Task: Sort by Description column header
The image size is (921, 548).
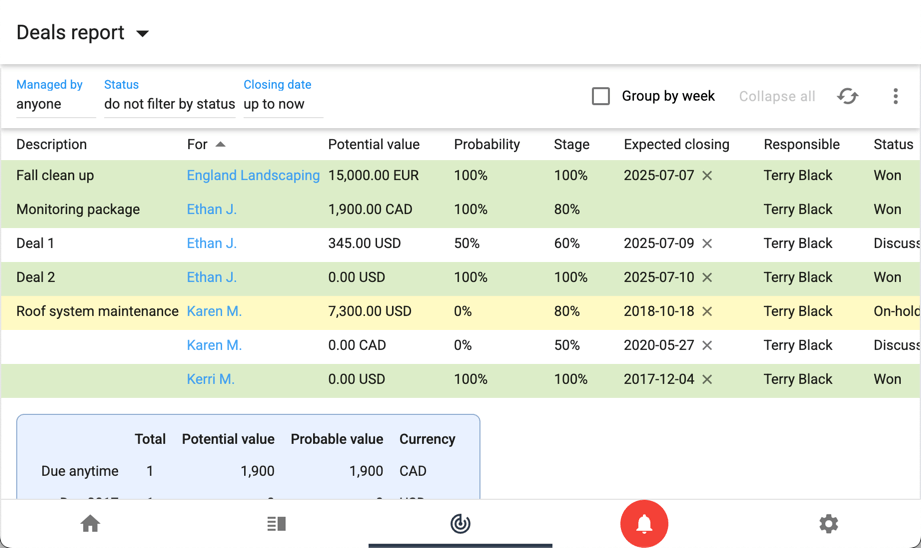Action: tap(52, 144)
